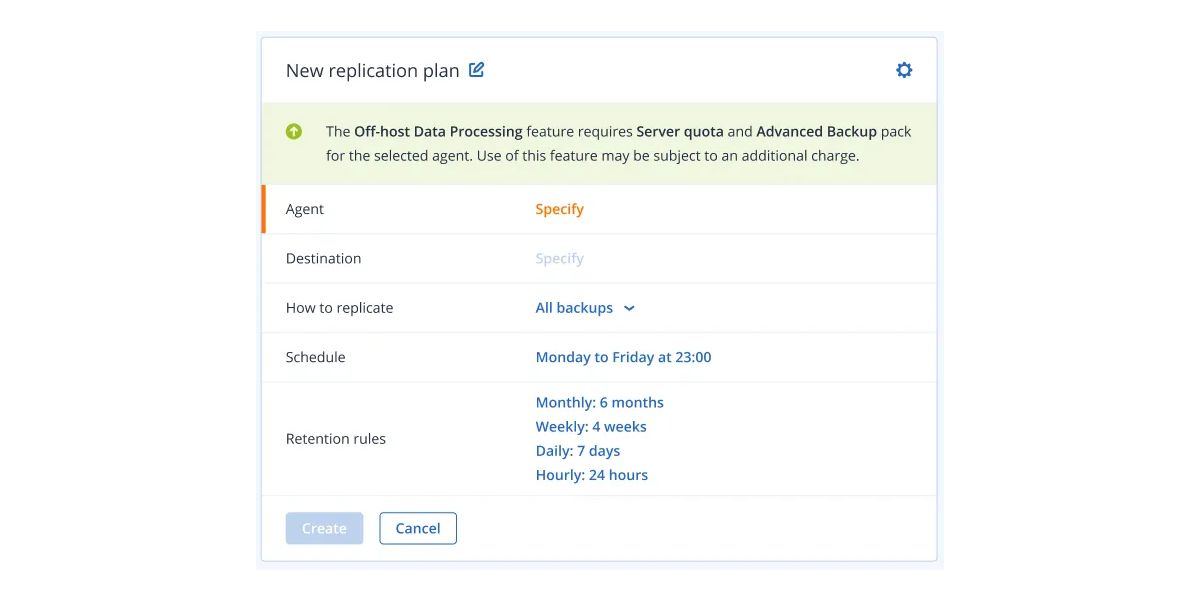Open the How to replicate dropdown
Screen dimensions: 1200x600
click(575, 308)
